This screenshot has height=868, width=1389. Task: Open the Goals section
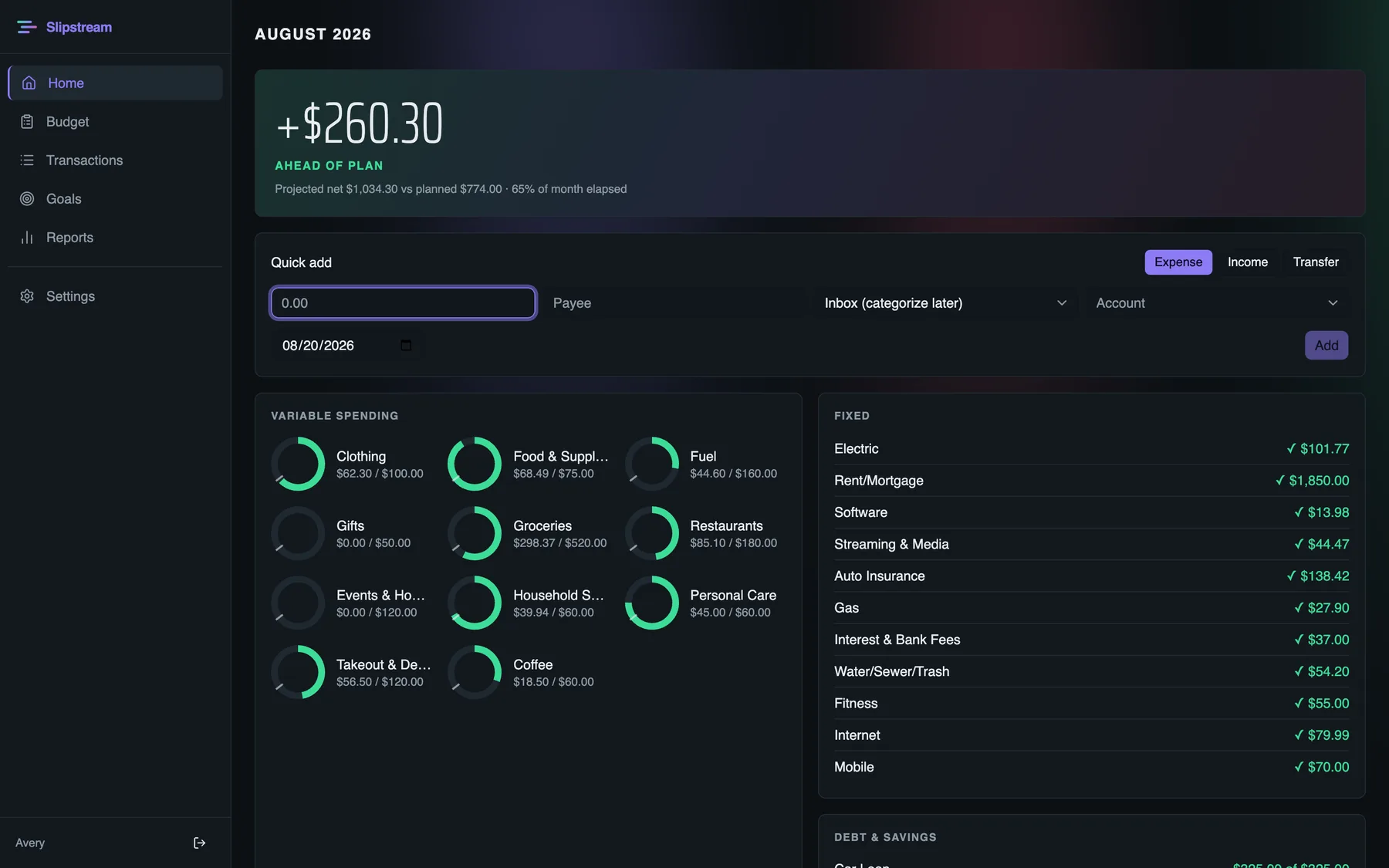point(116,198)
